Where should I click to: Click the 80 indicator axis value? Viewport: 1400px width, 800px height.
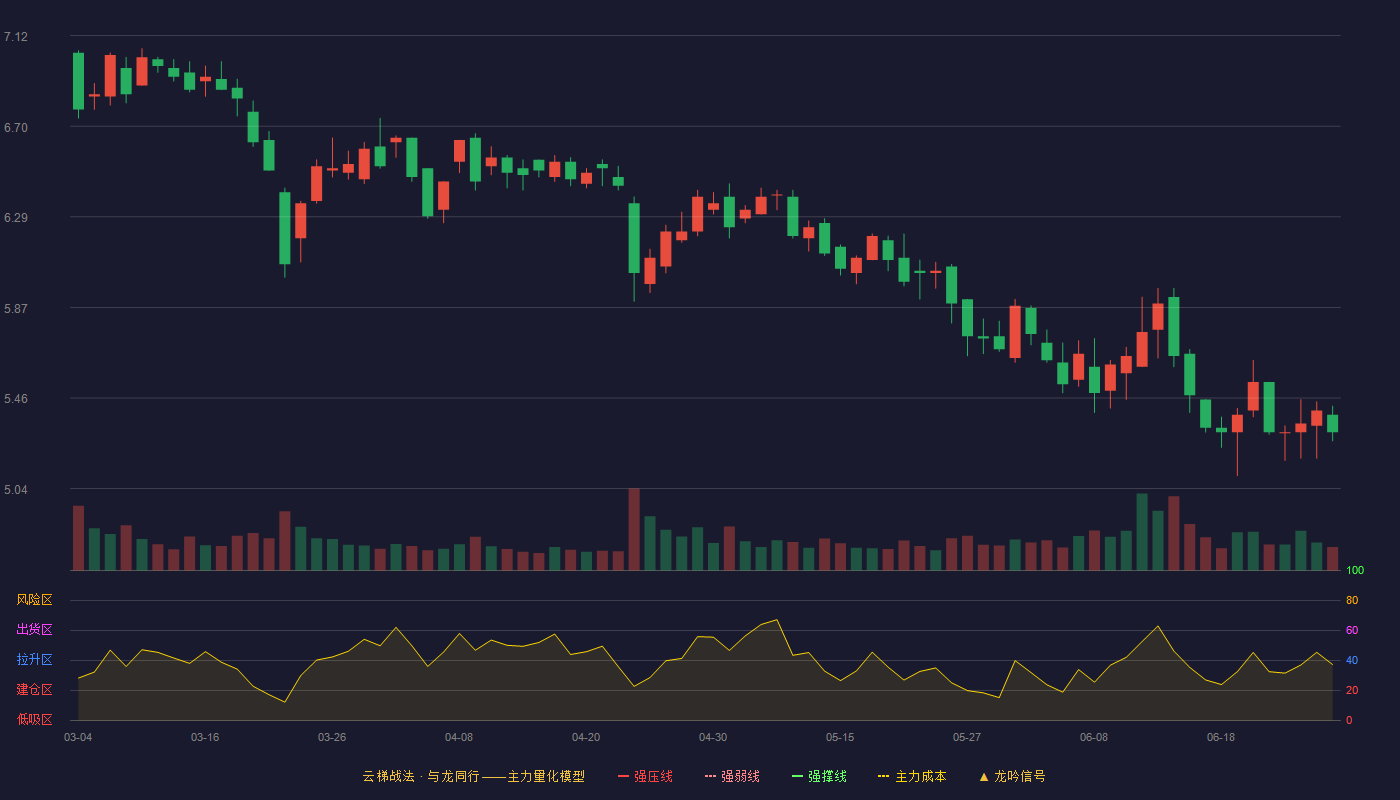(x=1352, y=600)
